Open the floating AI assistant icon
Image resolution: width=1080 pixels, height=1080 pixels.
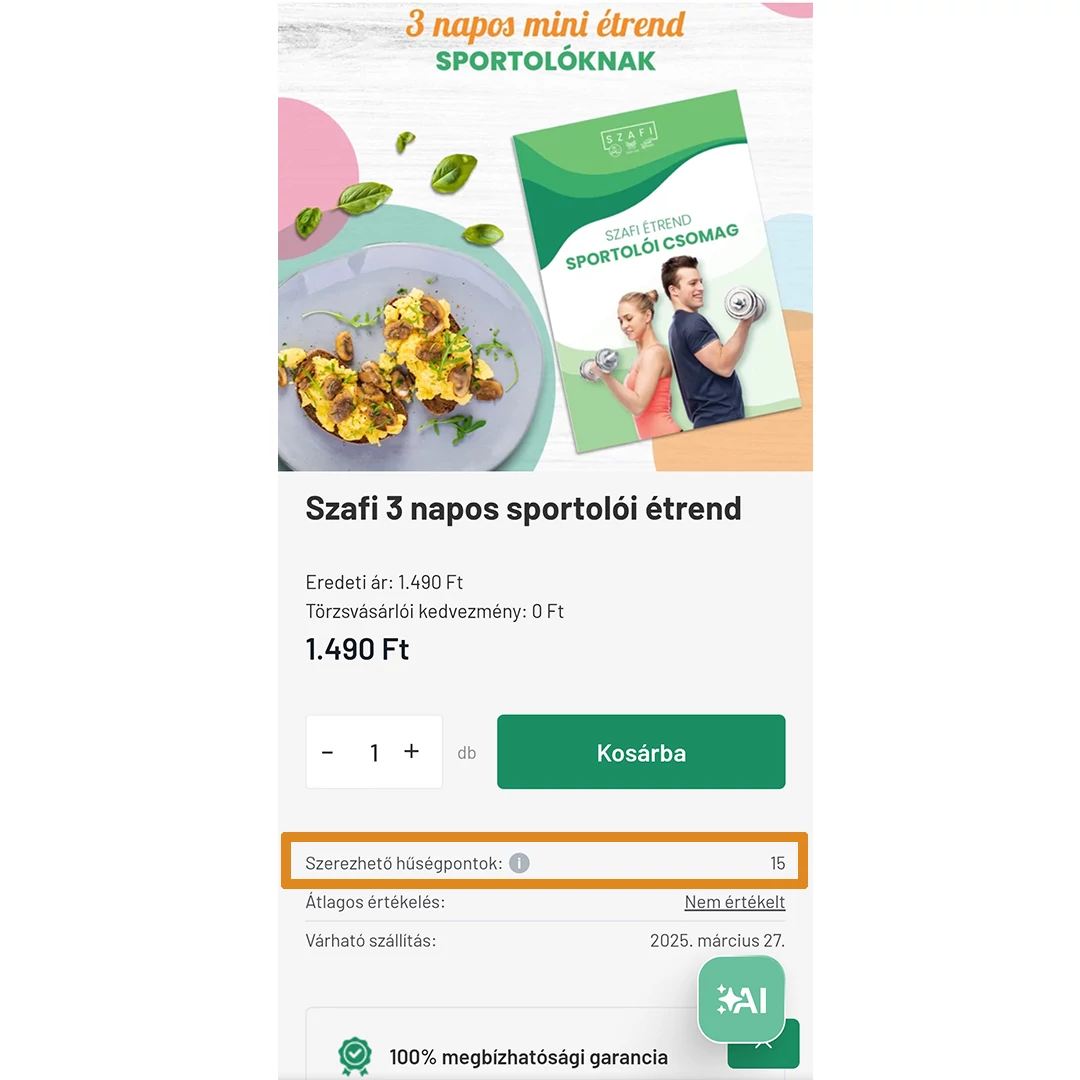coord(741,999)
